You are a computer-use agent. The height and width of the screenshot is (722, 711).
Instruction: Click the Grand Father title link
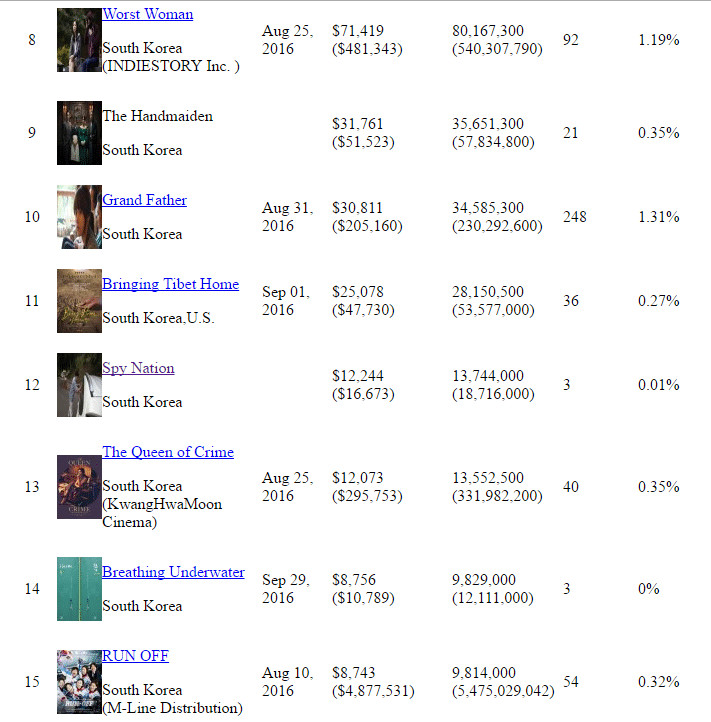point(144,200)
